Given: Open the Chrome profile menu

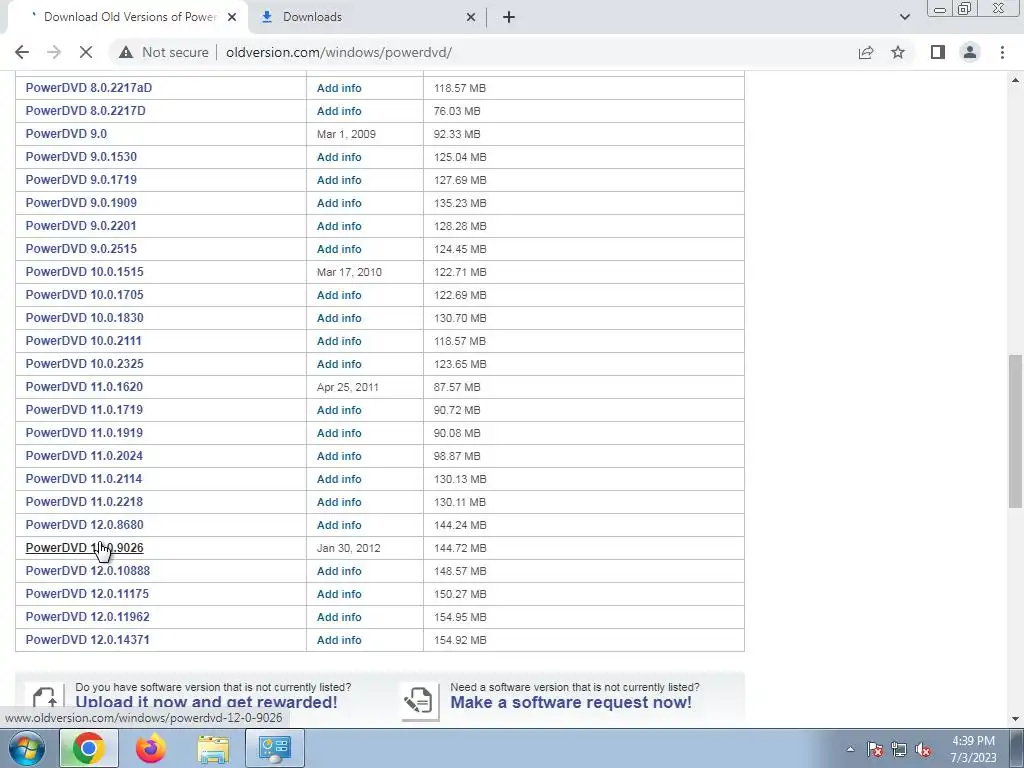Looking at the screenshot, I should pyautogui.click(x=970, y=52).
